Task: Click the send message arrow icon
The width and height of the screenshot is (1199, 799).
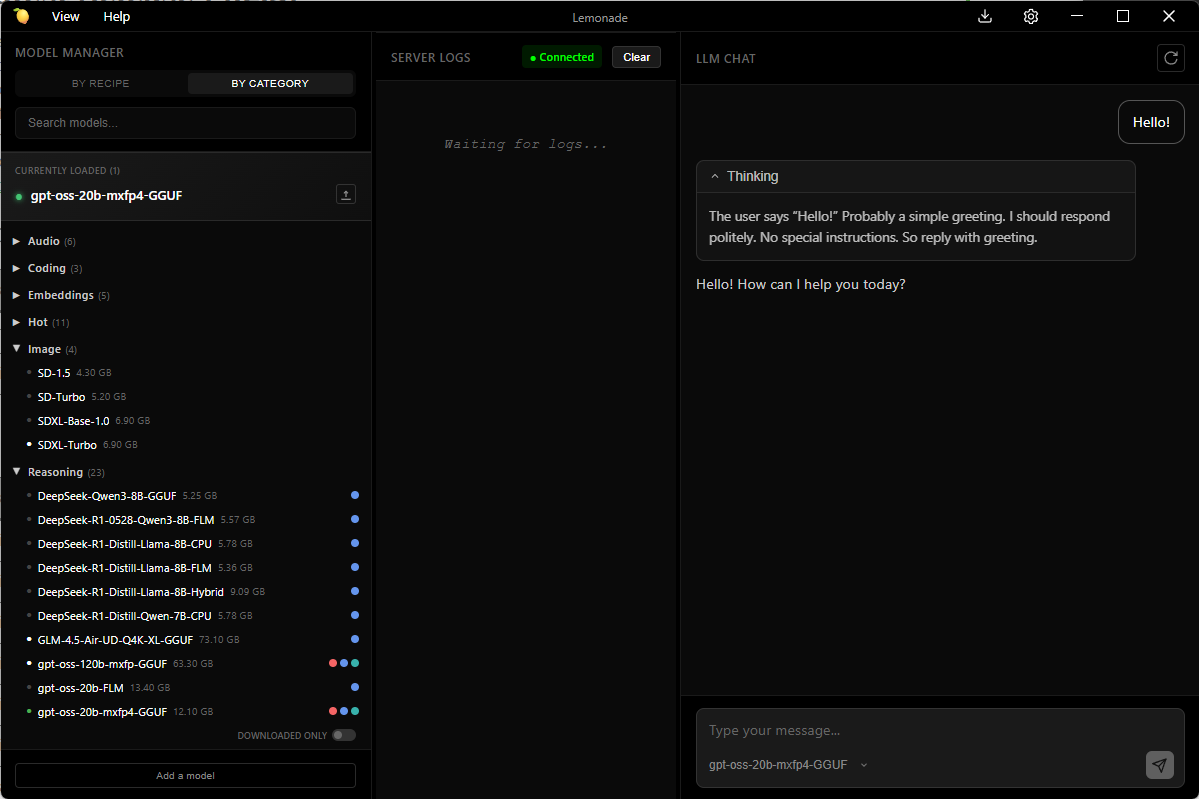Action: 1159,765
